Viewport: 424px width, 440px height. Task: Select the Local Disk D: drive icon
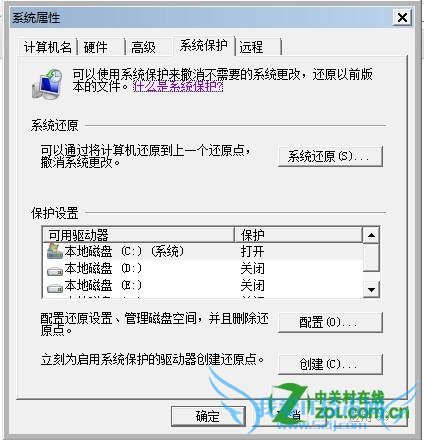(x=55, y=272)
